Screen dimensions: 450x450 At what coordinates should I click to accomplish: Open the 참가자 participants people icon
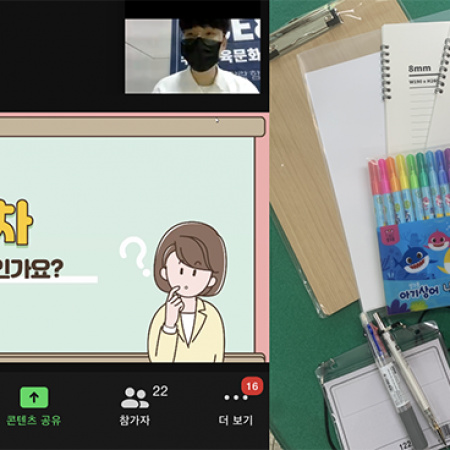[x=134, y=398]
